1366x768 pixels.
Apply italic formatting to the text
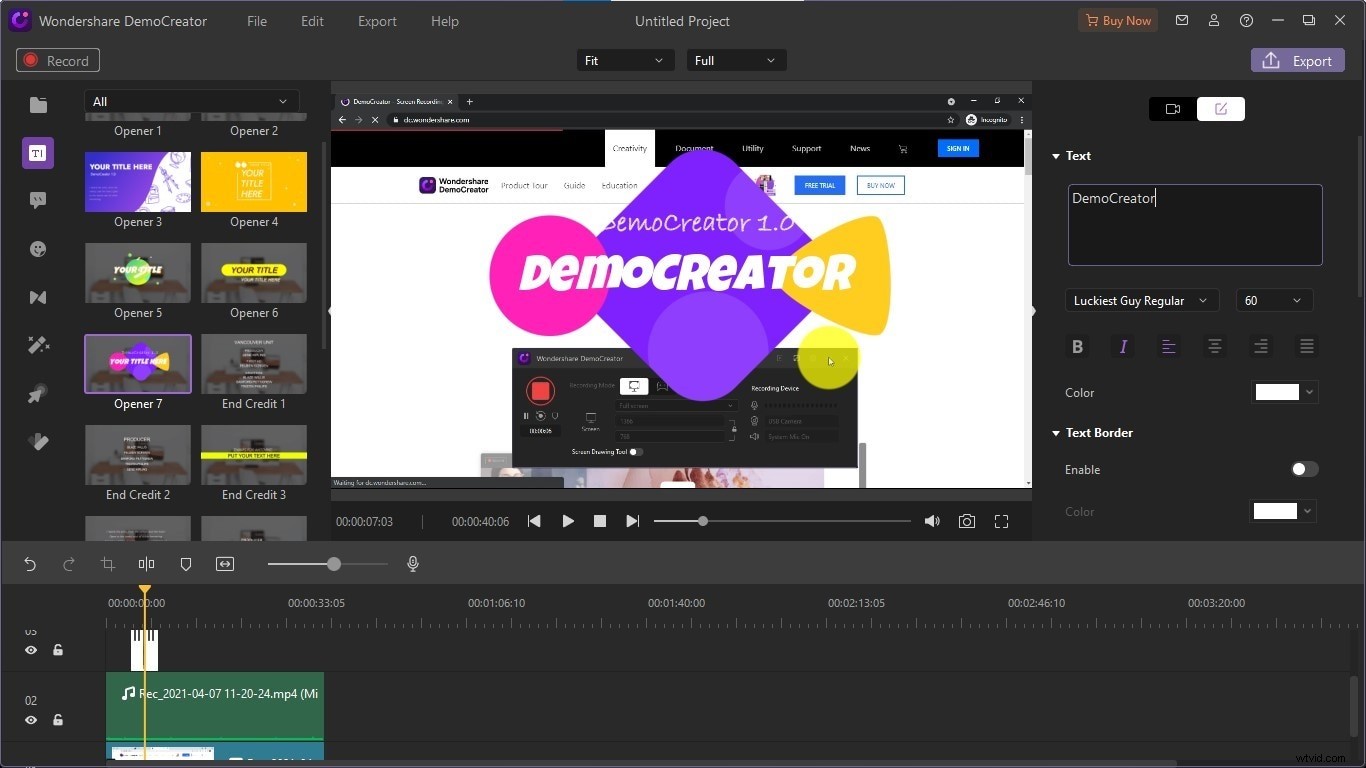[1123, 347]
